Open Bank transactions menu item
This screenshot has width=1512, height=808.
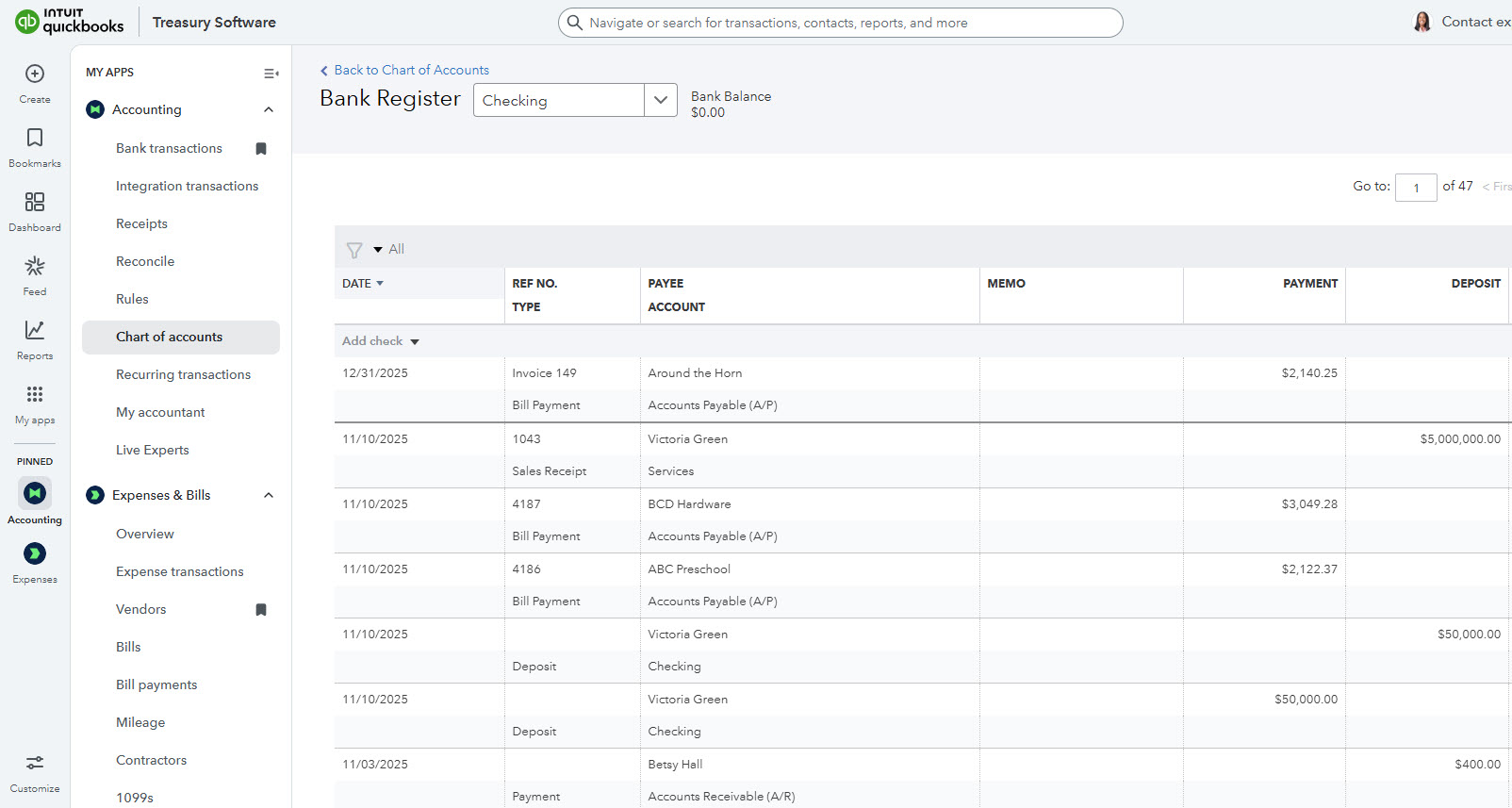[169, 148]
